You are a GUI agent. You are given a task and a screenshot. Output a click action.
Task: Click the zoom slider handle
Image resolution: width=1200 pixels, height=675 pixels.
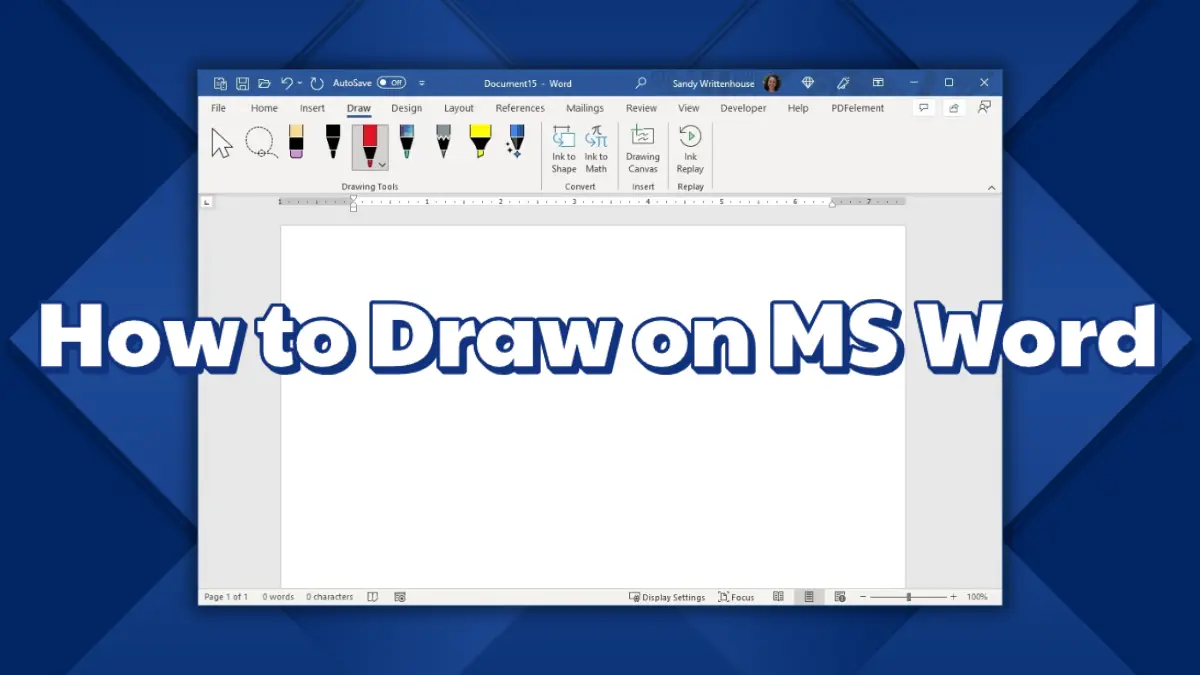909,597
